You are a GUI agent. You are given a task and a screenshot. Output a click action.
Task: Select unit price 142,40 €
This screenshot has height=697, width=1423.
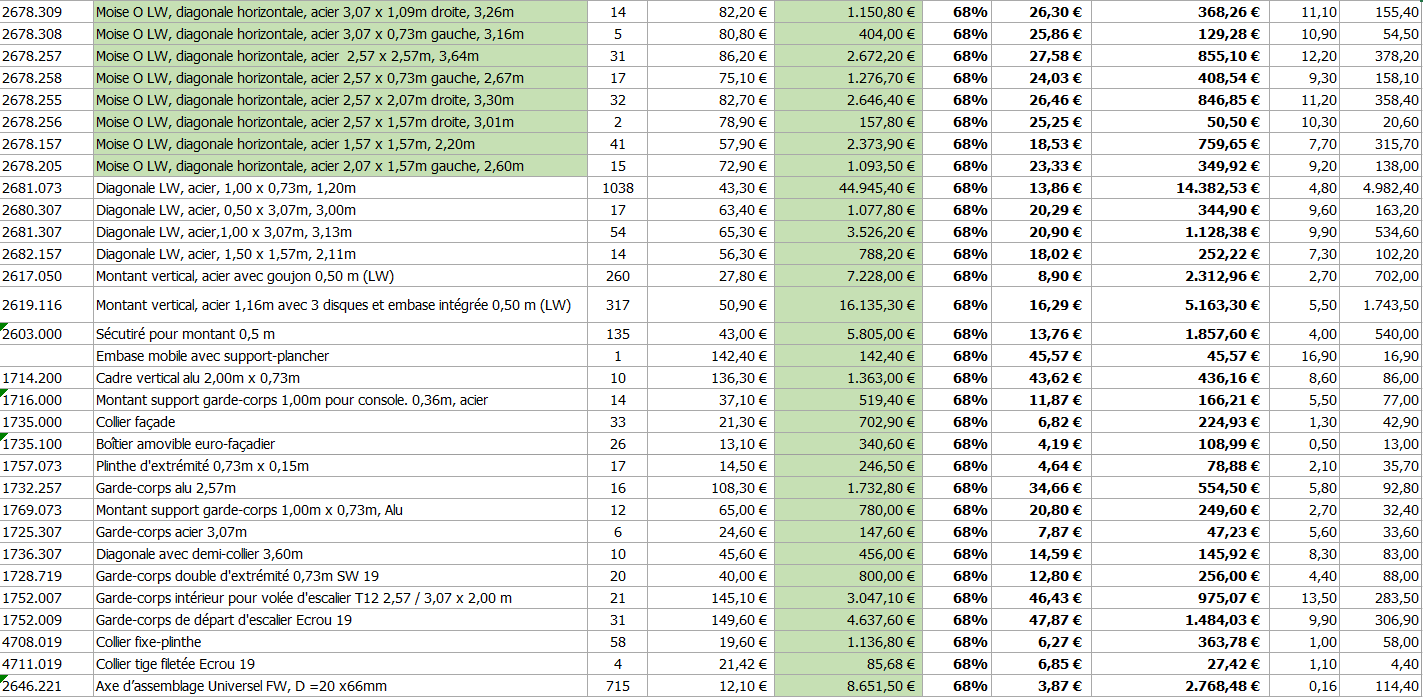tap(711, 356)
